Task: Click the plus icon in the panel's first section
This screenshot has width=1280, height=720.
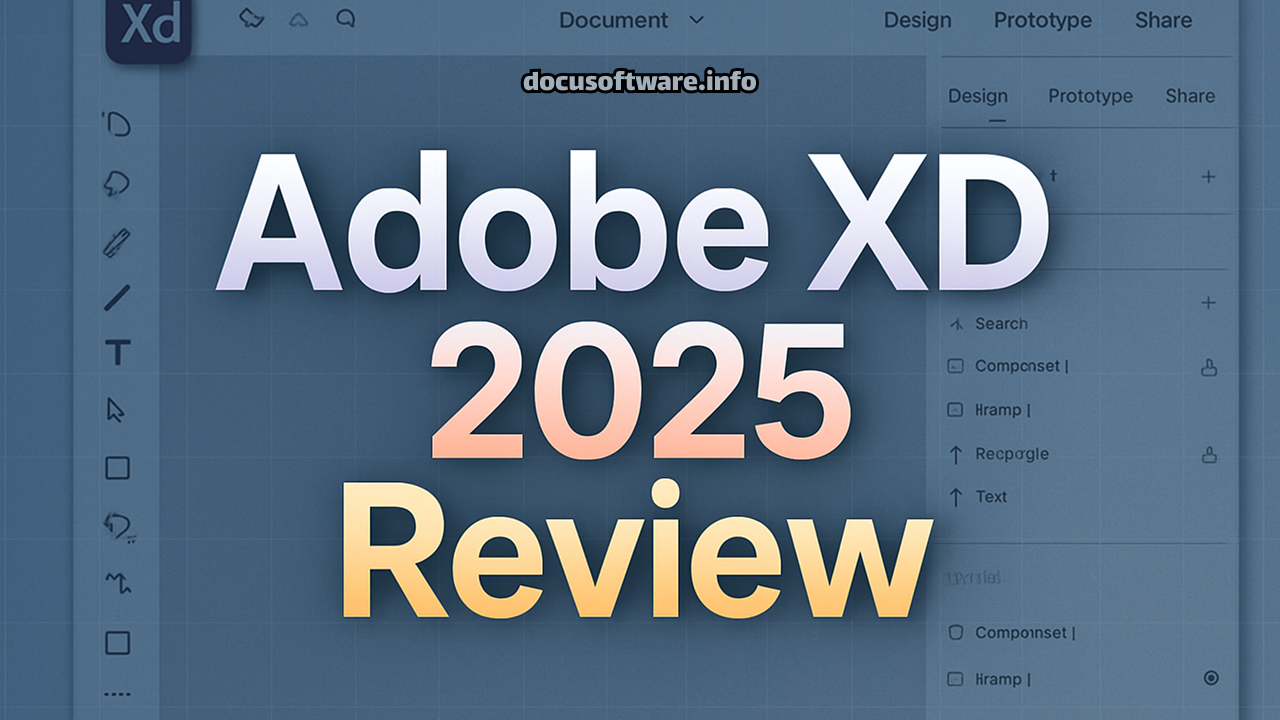Action: pos(1208,177)
